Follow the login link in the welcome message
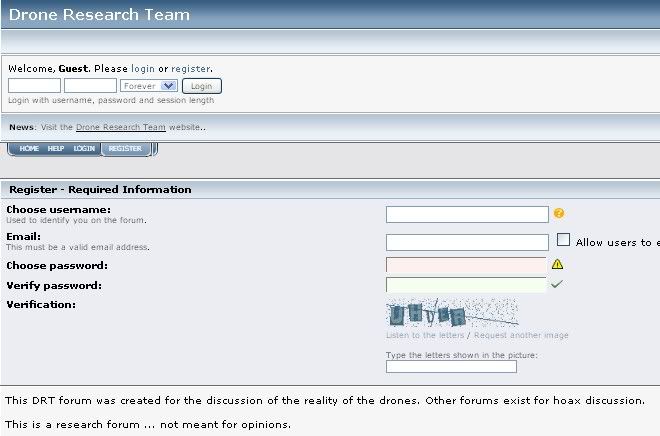Image resolution: width=660 pixels, height=436 pixels. [x=143, y=69]
